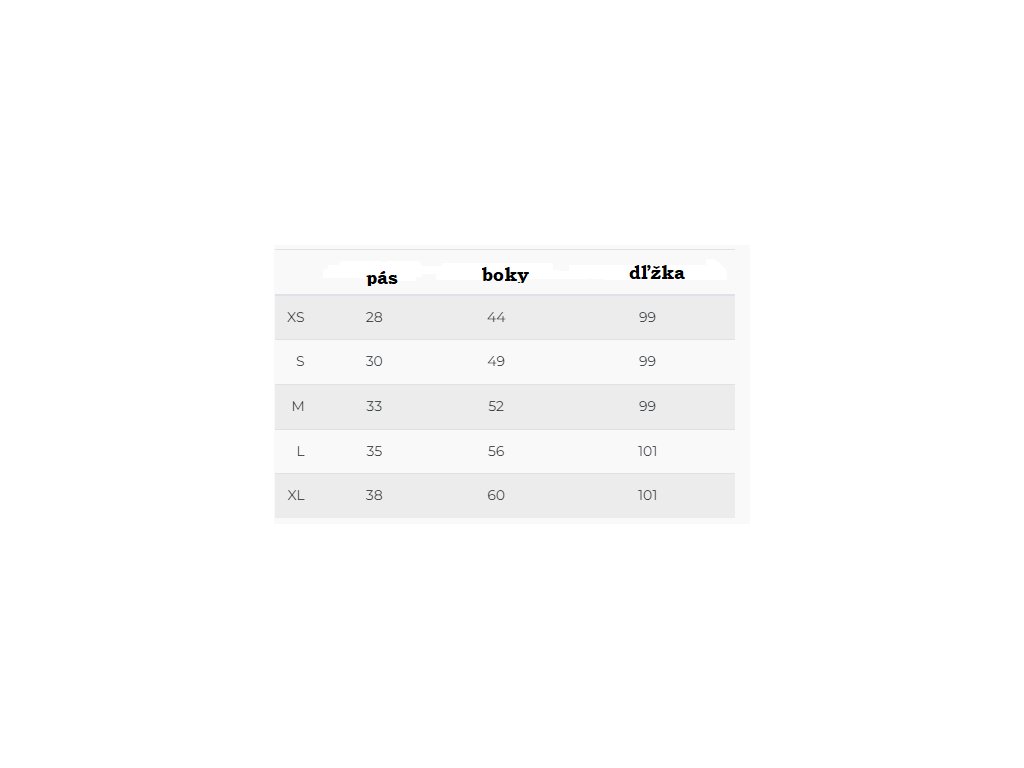Click waist value 33 for M
This screenshot has height=768, width=1024.
point(374,407)
